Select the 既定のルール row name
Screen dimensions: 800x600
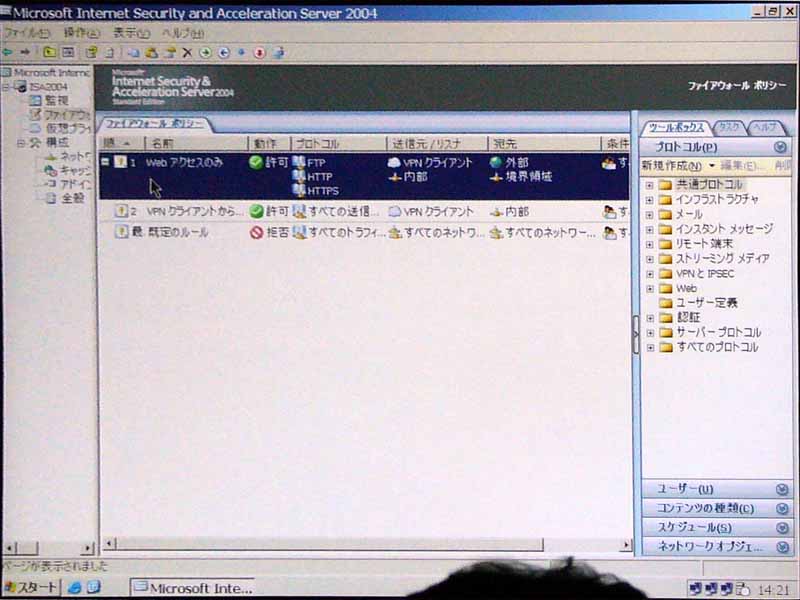click(x=178, y=233)
